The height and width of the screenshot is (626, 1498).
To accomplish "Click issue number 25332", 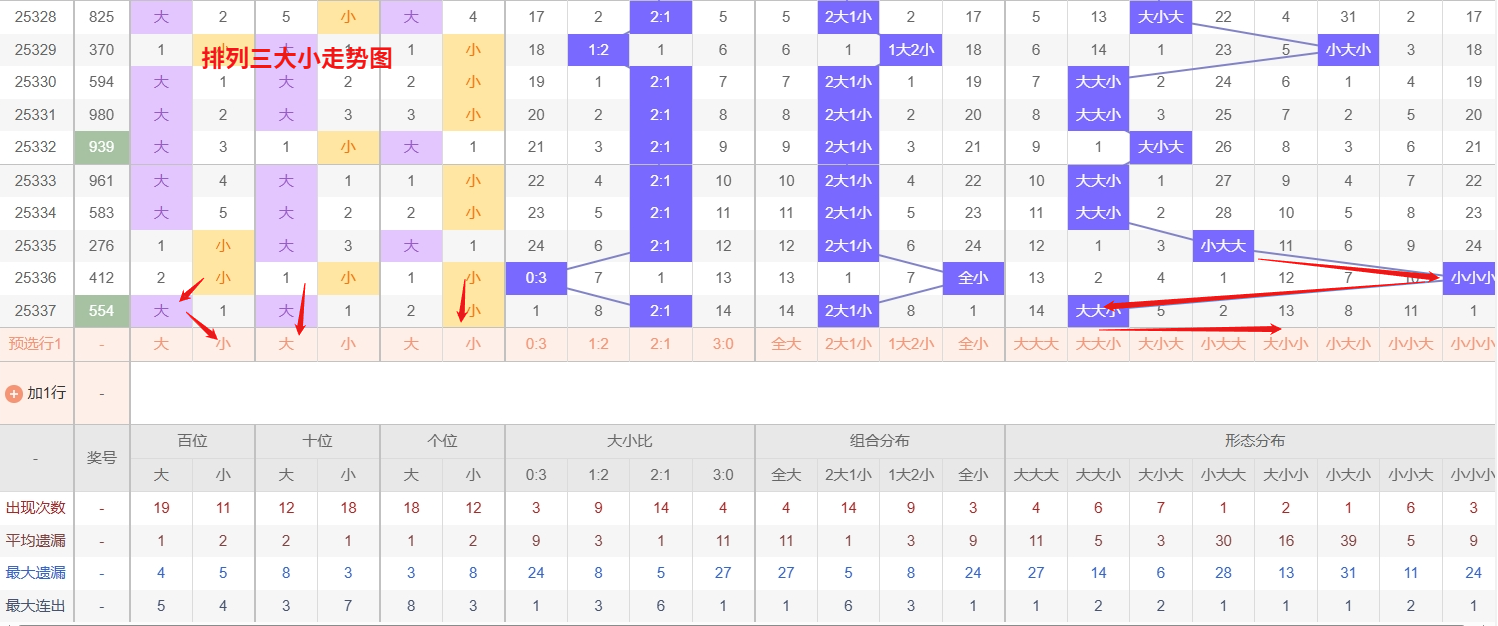I will click(x=36, y=147).
